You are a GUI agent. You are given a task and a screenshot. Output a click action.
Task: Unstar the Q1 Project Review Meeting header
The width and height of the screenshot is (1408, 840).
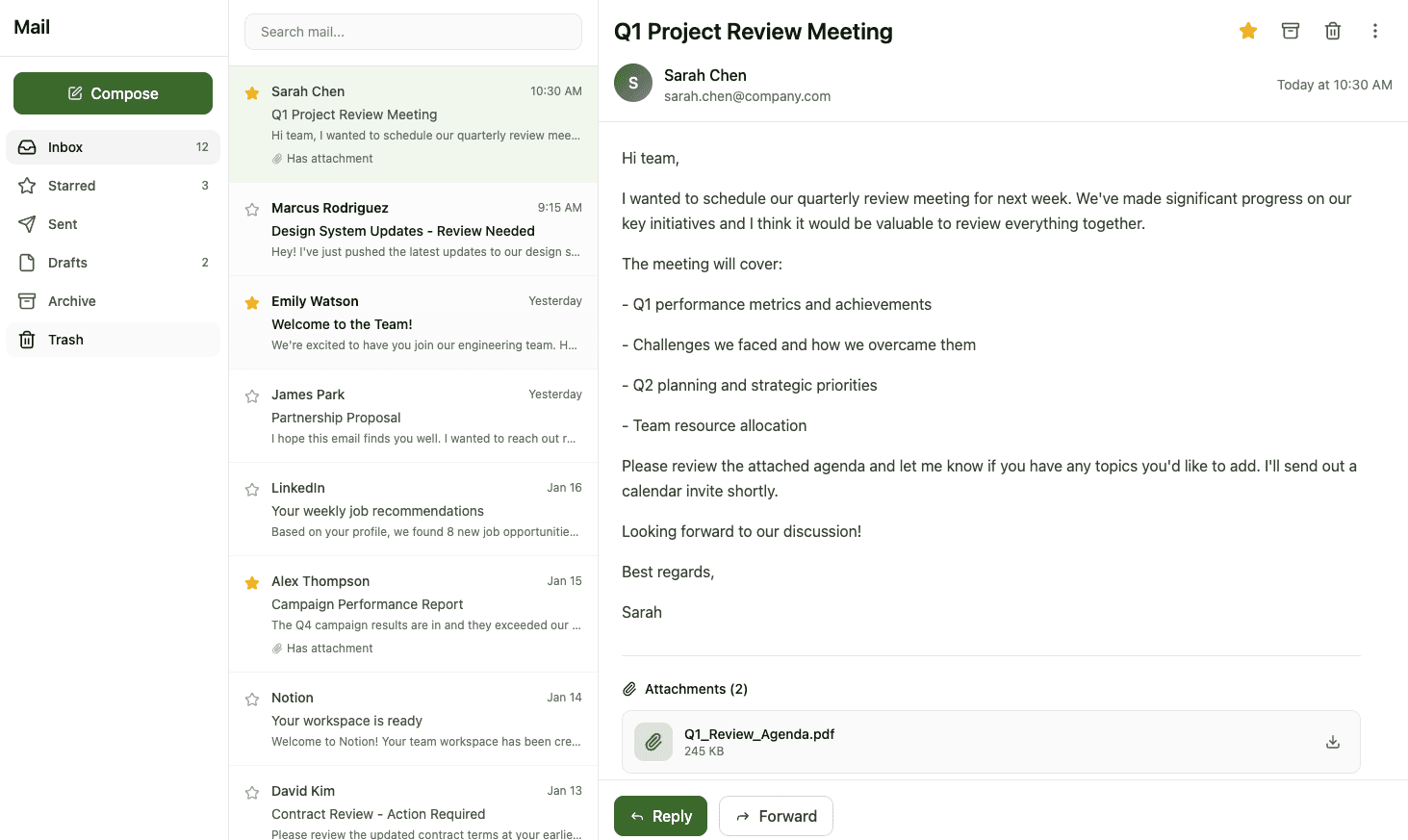pos(1248,31)
